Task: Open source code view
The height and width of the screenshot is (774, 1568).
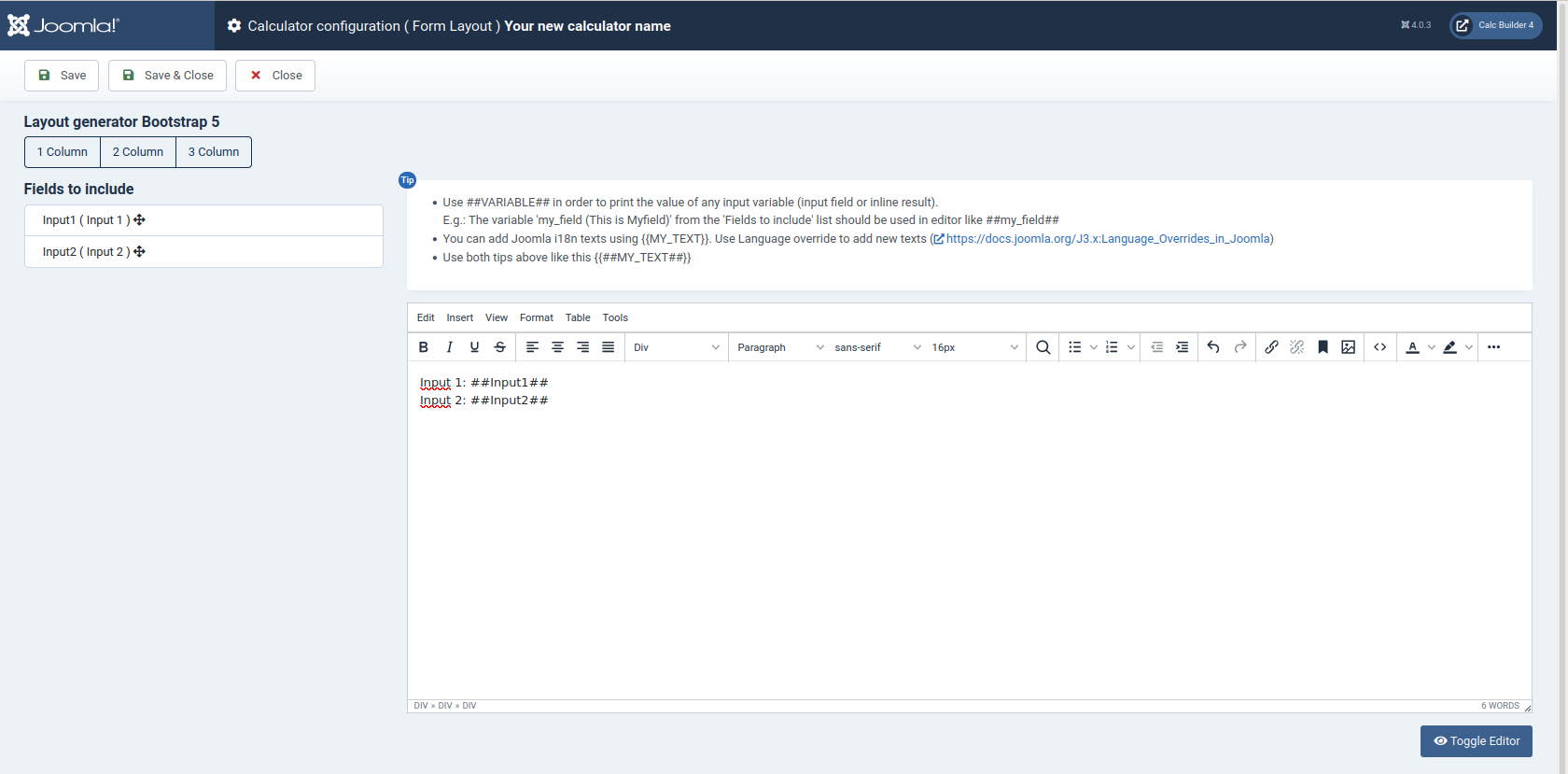Action: (x=1379, y=347)
